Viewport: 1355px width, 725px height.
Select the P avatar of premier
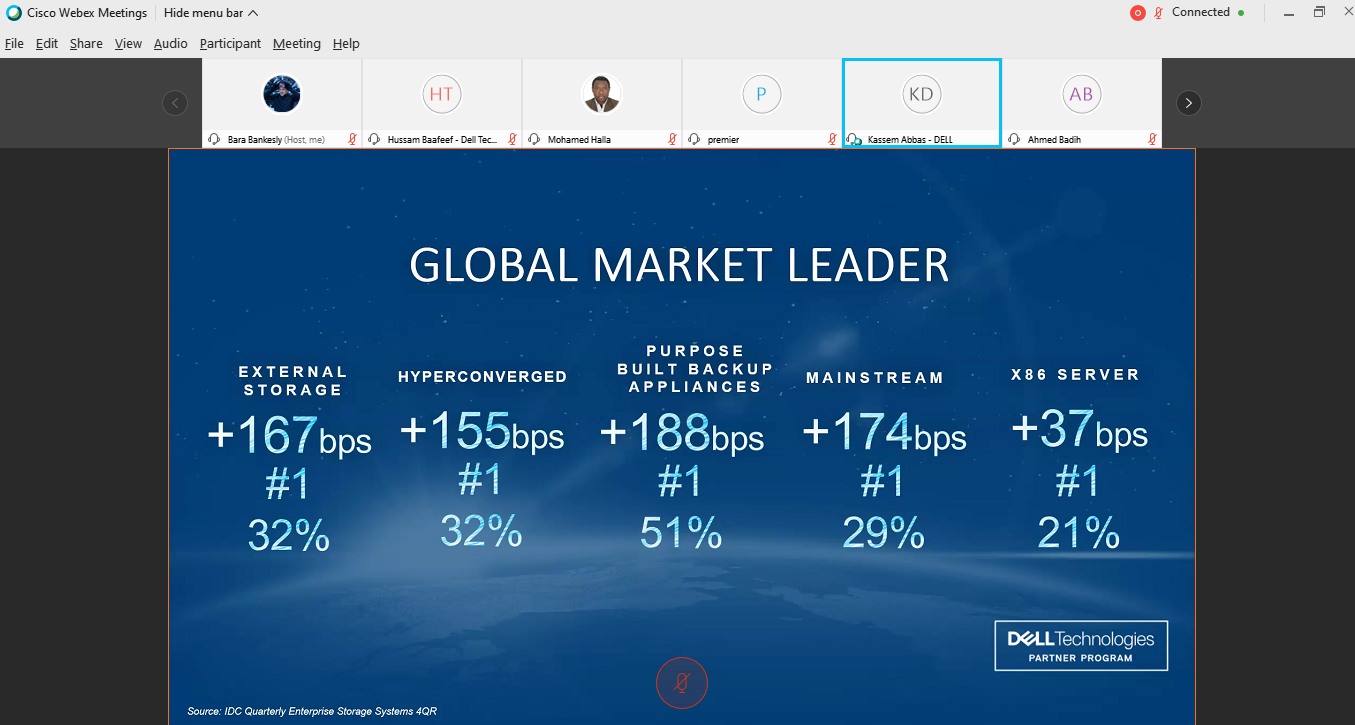tap(762, 95)
